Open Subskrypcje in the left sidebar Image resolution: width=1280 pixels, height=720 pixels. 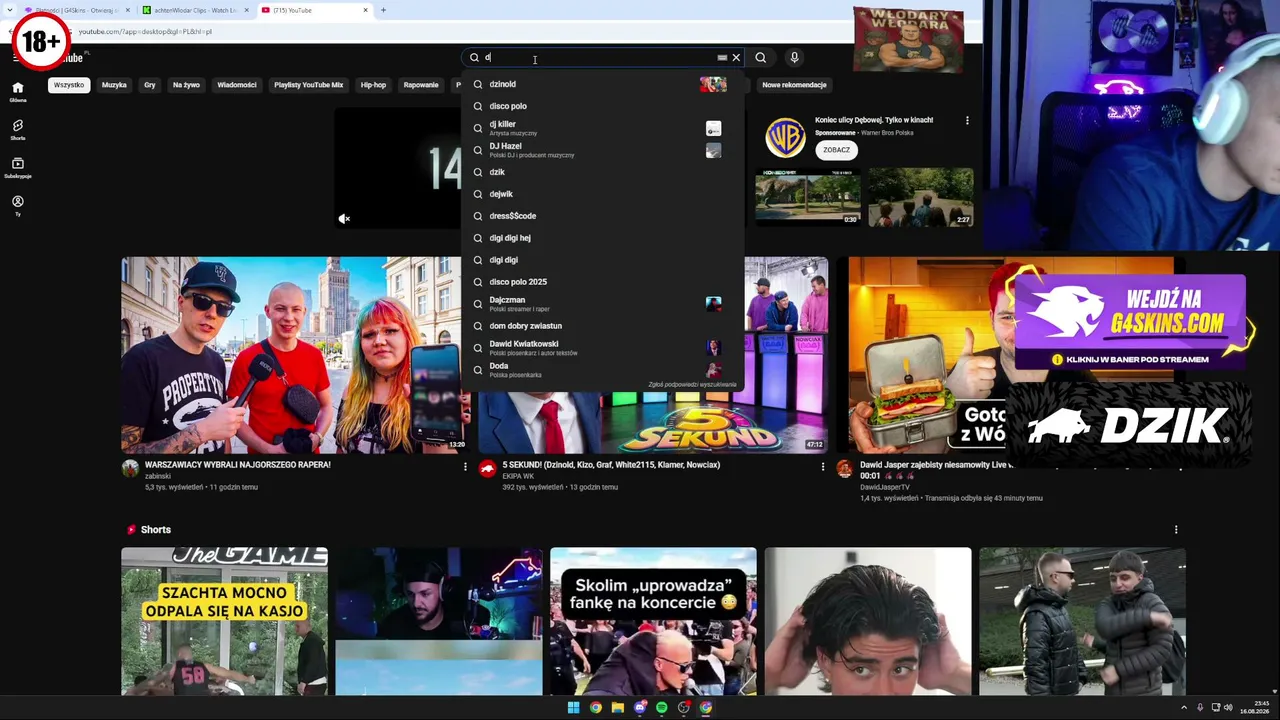pos(17,167)
